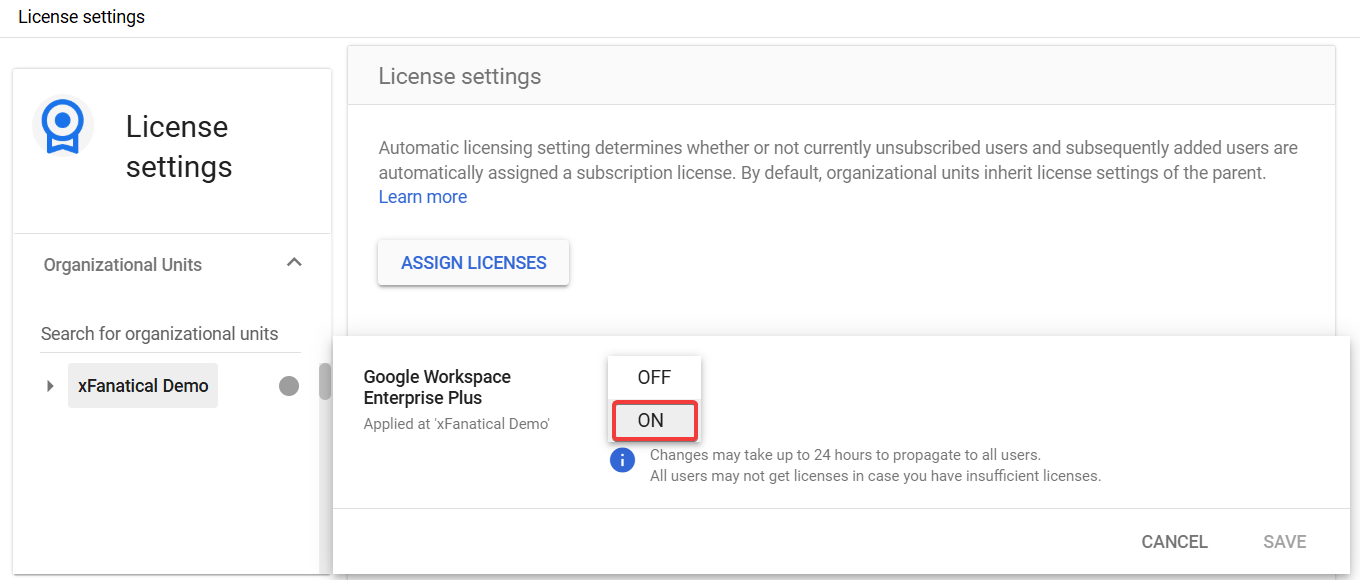Click the CANCEL button
The image size is (1360, 580).
tap(1175, 542)
